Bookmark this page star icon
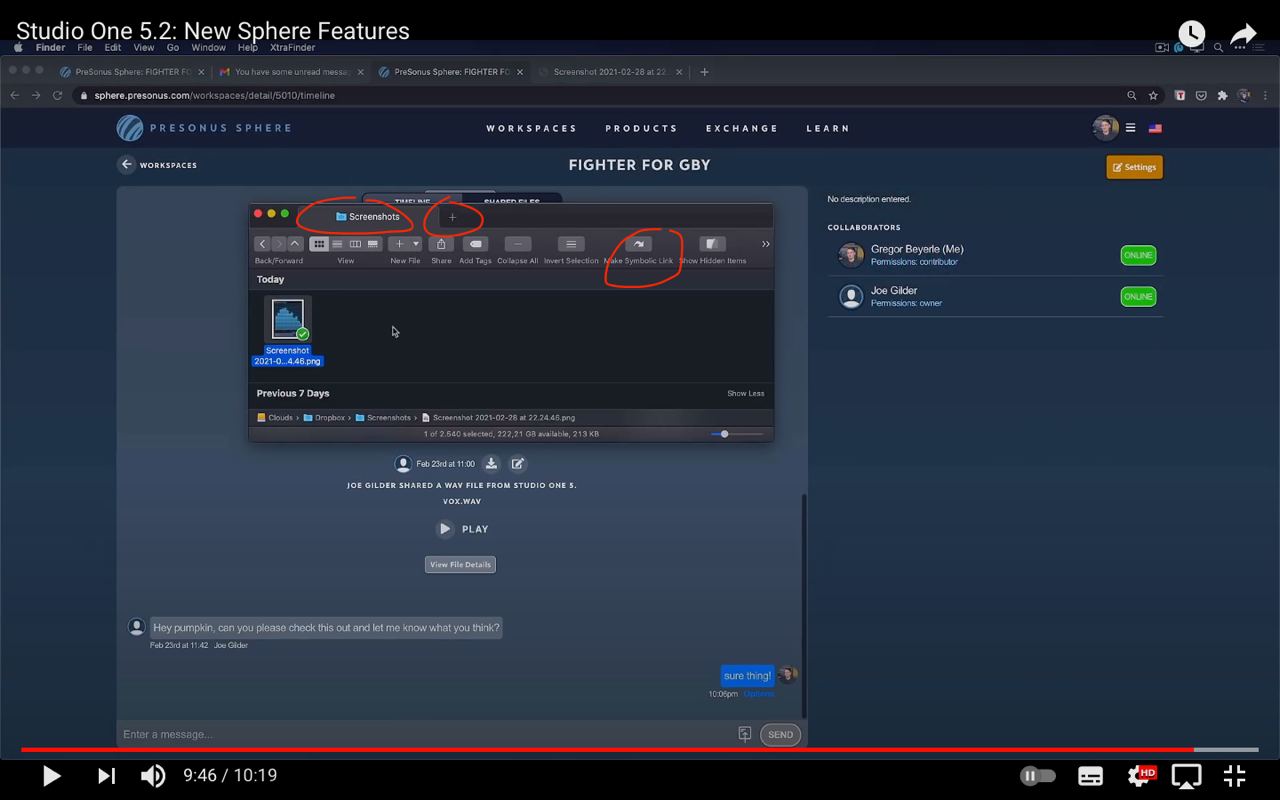The image size is (1280, 800). [x=1153, y=95]
